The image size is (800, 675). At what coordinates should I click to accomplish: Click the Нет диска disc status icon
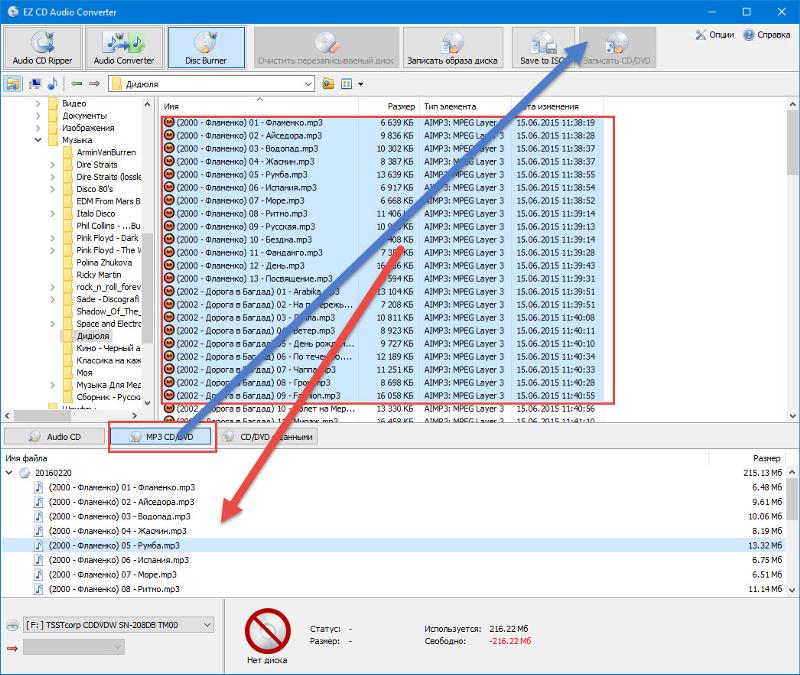tap(267, 631)
